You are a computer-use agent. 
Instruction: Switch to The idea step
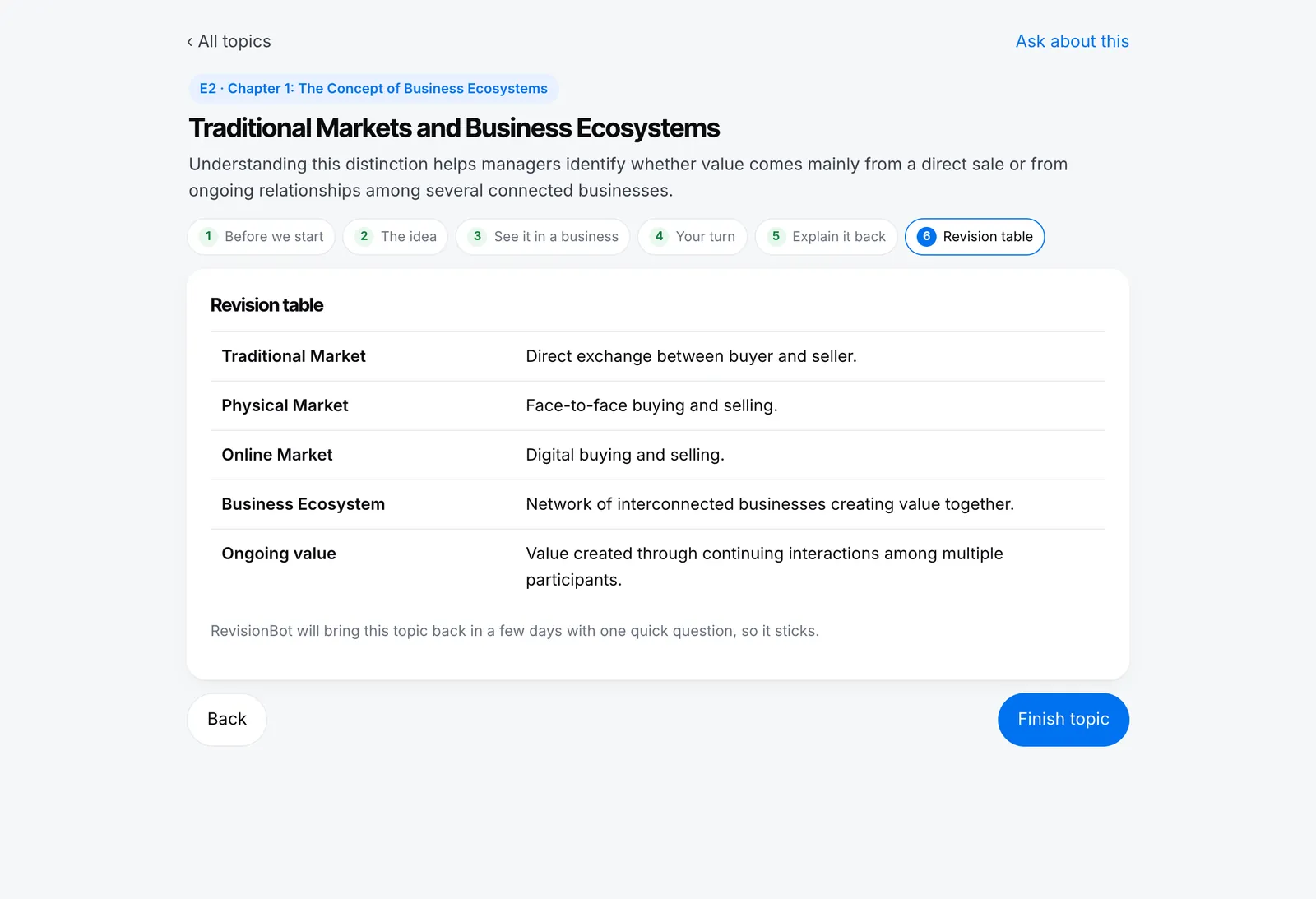click(396, 237)
